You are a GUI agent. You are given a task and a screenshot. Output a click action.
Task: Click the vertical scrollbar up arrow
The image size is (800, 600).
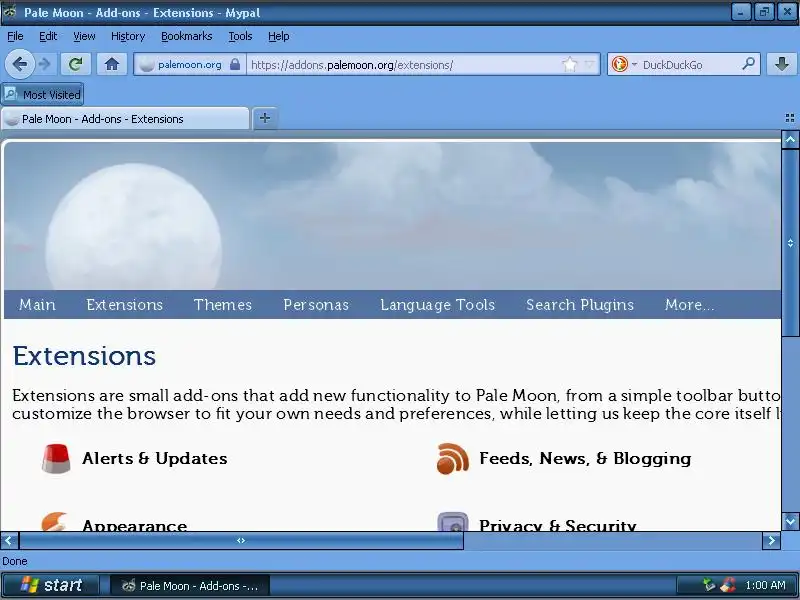click(790, 139)
